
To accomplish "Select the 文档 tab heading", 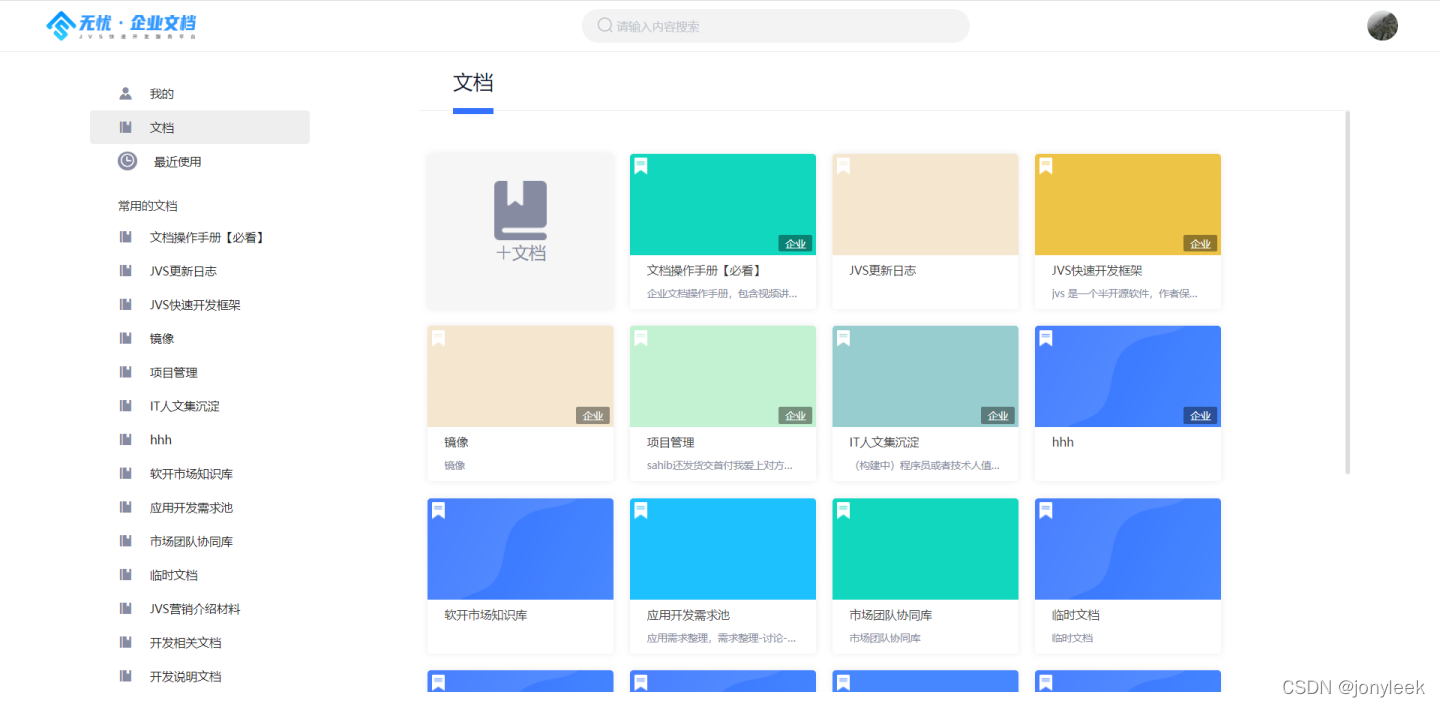I will (x=473, y=83).
